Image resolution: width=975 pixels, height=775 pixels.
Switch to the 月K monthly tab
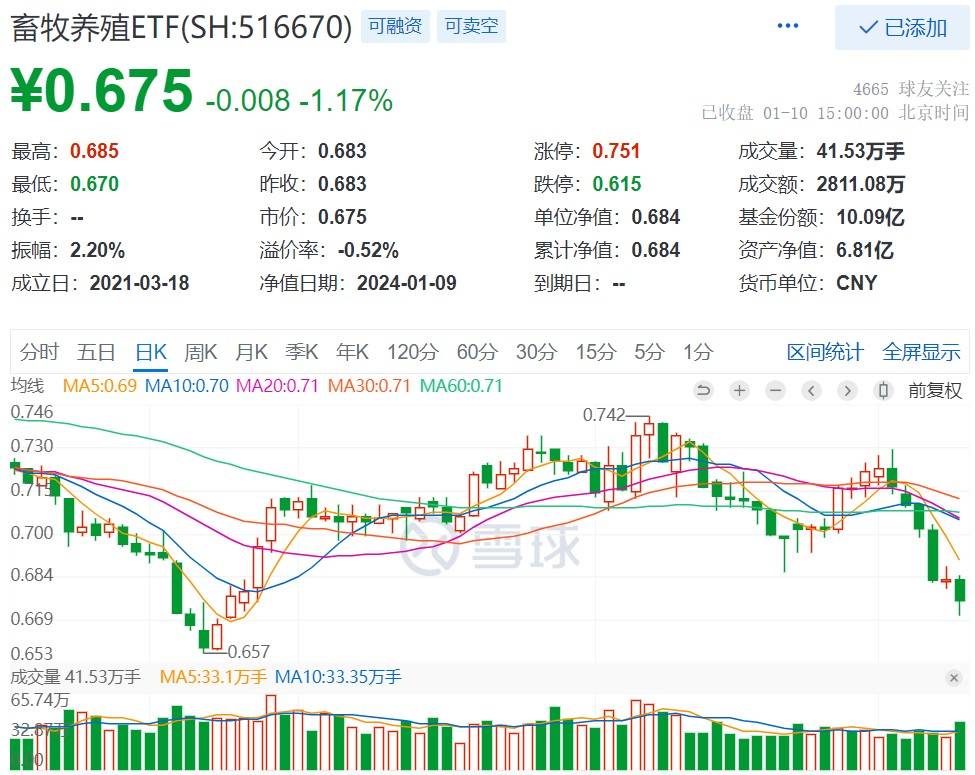pos(251,352)
